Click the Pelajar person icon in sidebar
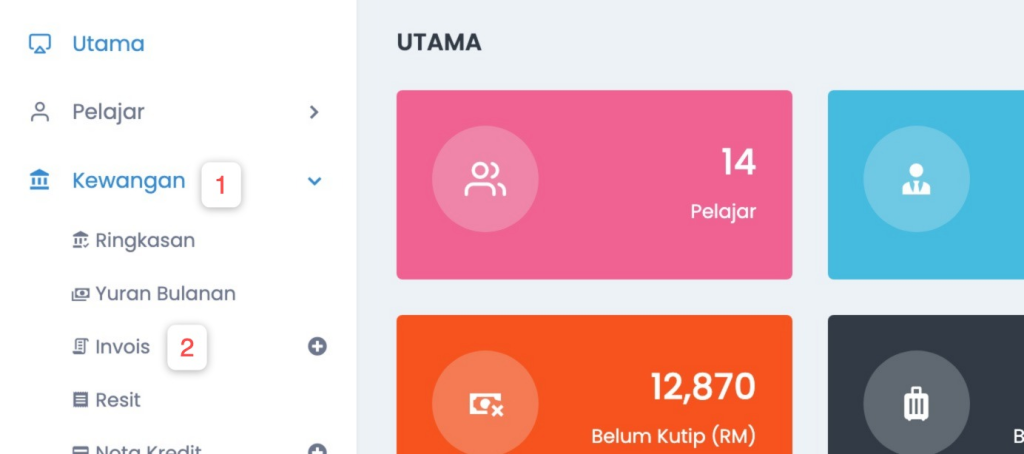This screenshot has width=1024, height=454. 40,112
